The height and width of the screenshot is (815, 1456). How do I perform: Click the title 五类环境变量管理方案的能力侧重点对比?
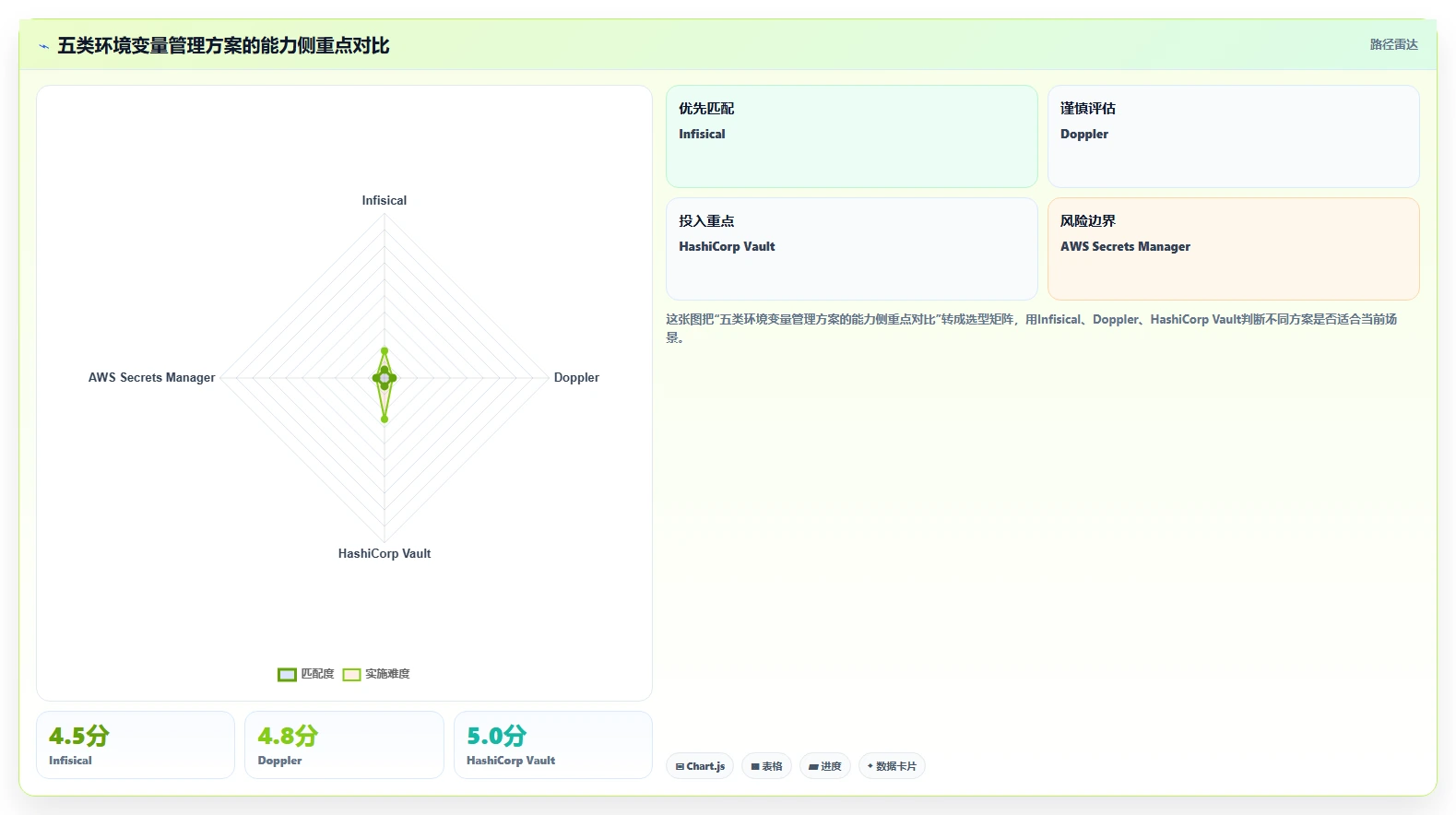click(x=223, y=45)
